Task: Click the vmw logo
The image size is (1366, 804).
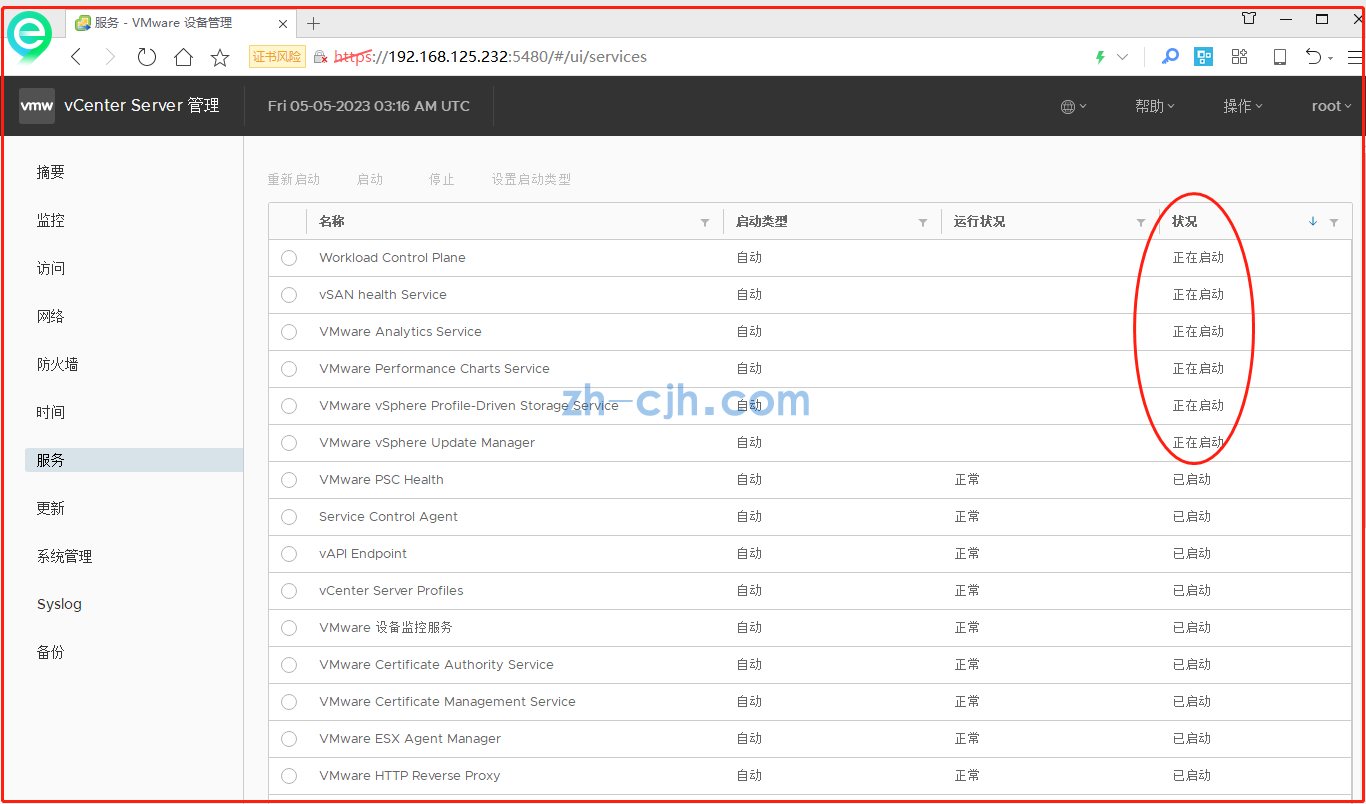Action: [x=37, y=106]
